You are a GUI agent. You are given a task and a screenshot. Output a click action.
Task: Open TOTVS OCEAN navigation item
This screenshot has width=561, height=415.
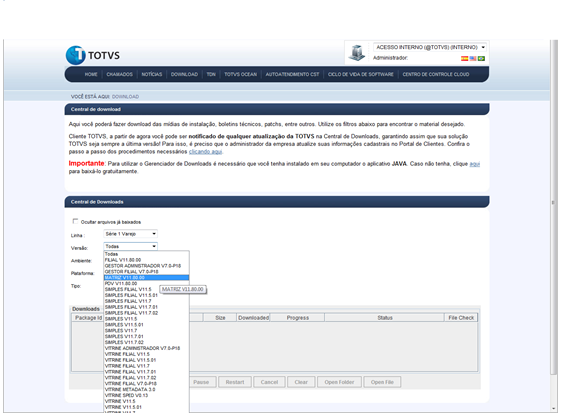click(240, 74)
